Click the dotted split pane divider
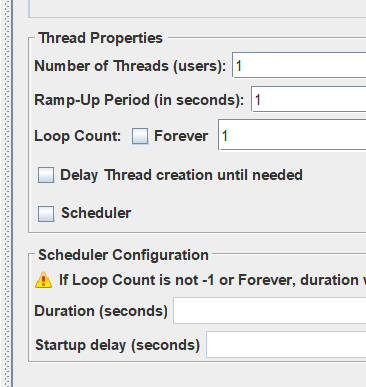Viewport: 366px width, 387px height. point(7,193)
